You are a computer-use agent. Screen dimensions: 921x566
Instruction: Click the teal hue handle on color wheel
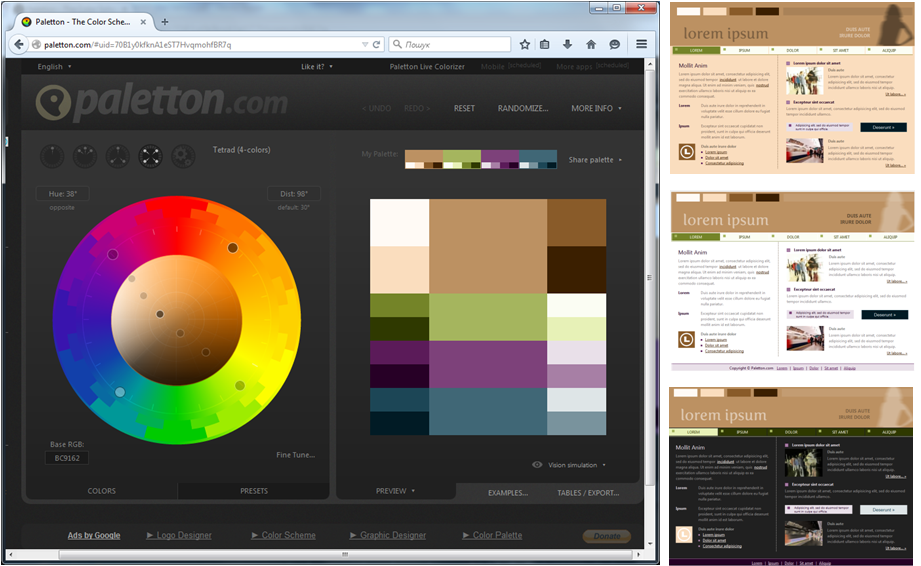120,392
